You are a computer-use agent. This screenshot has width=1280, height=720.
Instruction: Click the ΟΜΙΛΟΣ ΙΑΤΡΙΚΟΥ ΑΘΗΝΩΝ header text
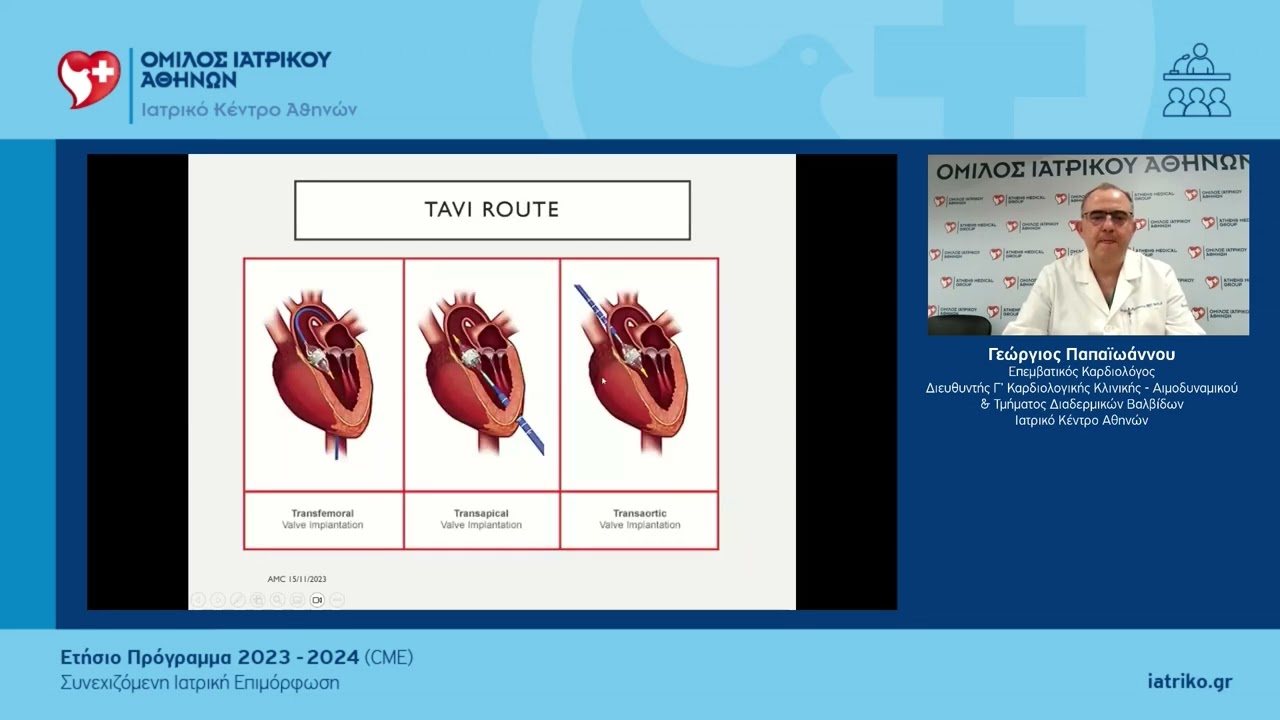(x=236, y=70)
